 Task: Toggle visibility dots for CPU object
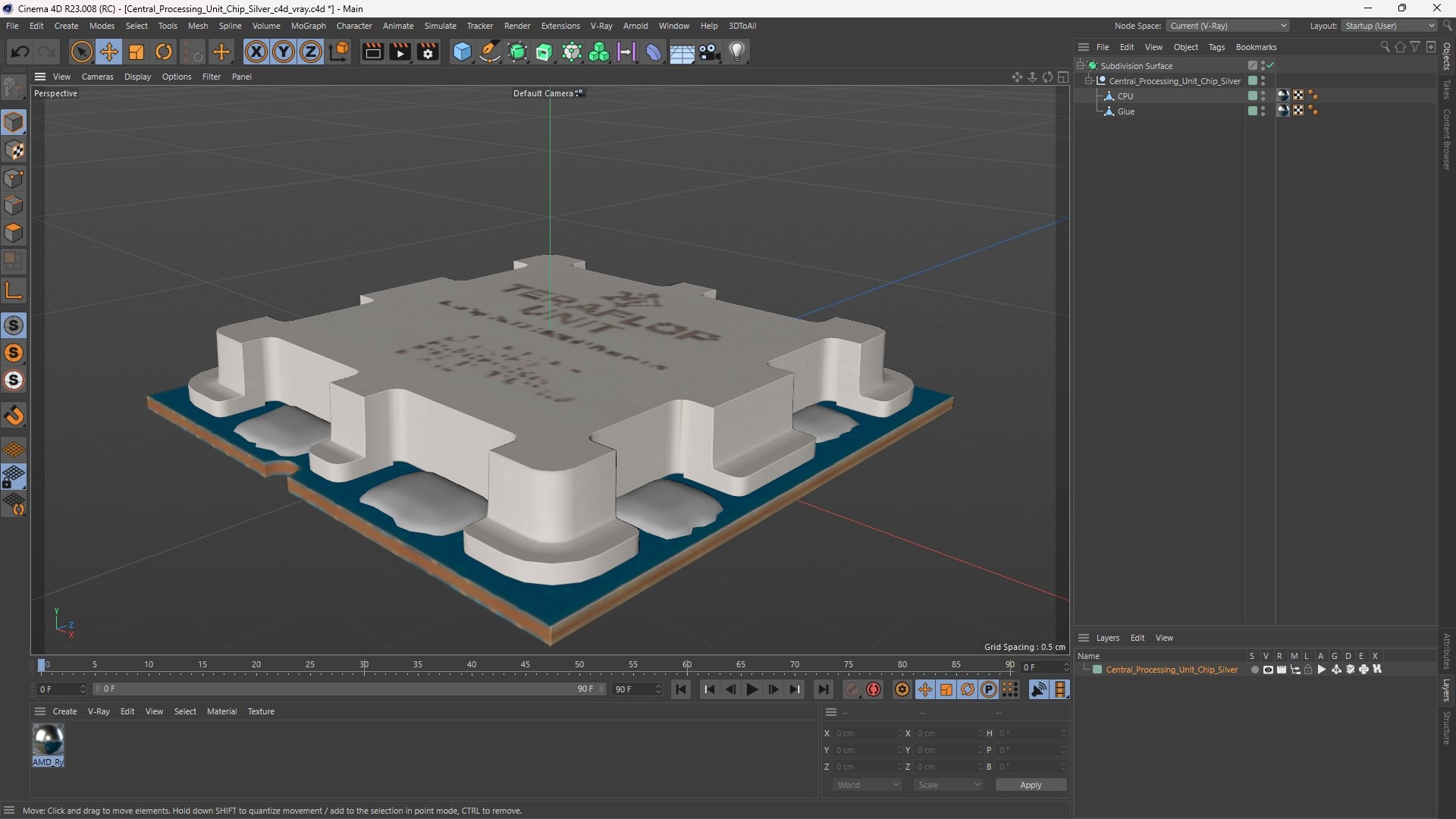coord(1263,96)
